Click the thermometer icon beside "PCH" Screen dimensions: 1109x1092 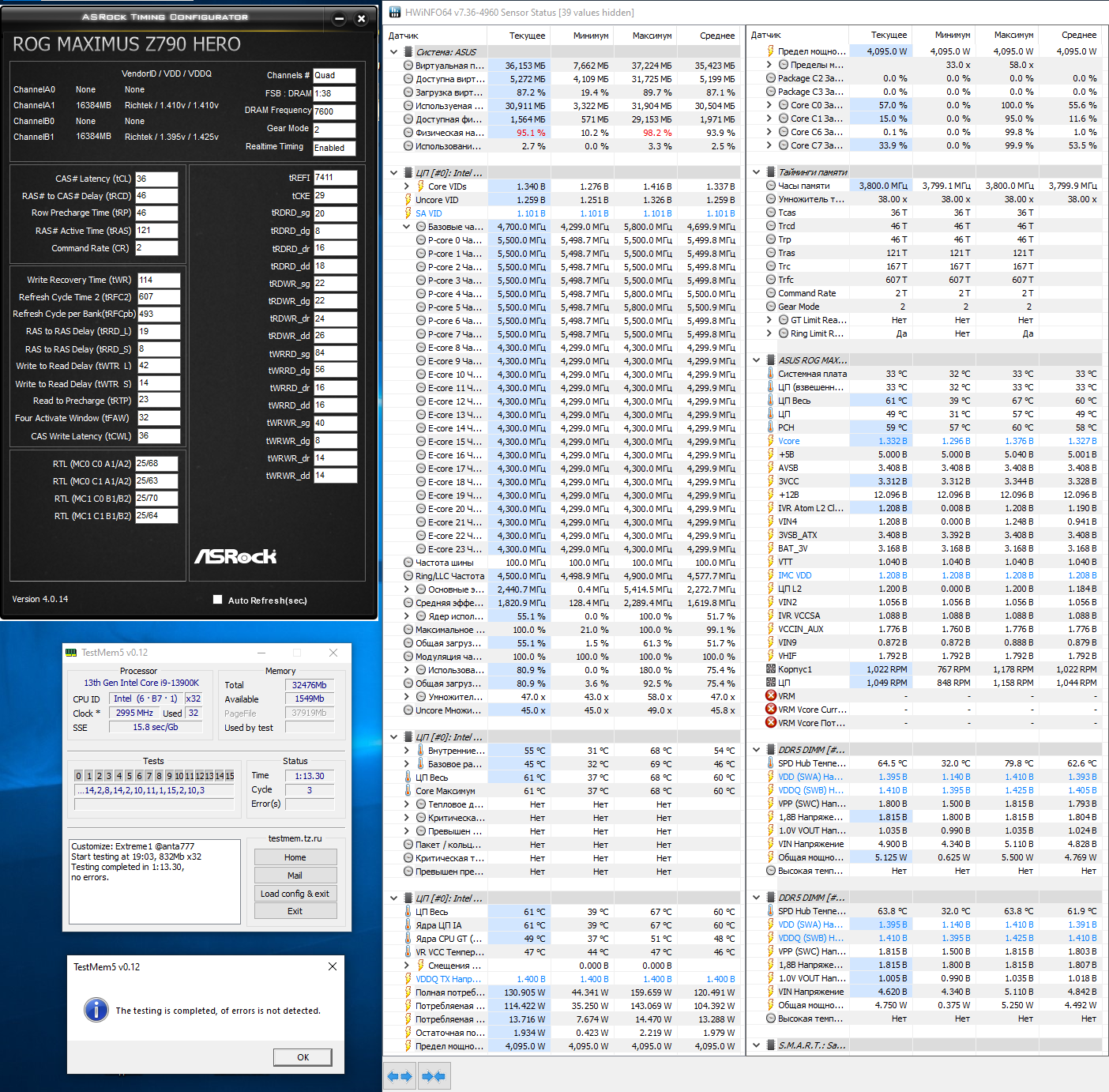coord(771,427)
